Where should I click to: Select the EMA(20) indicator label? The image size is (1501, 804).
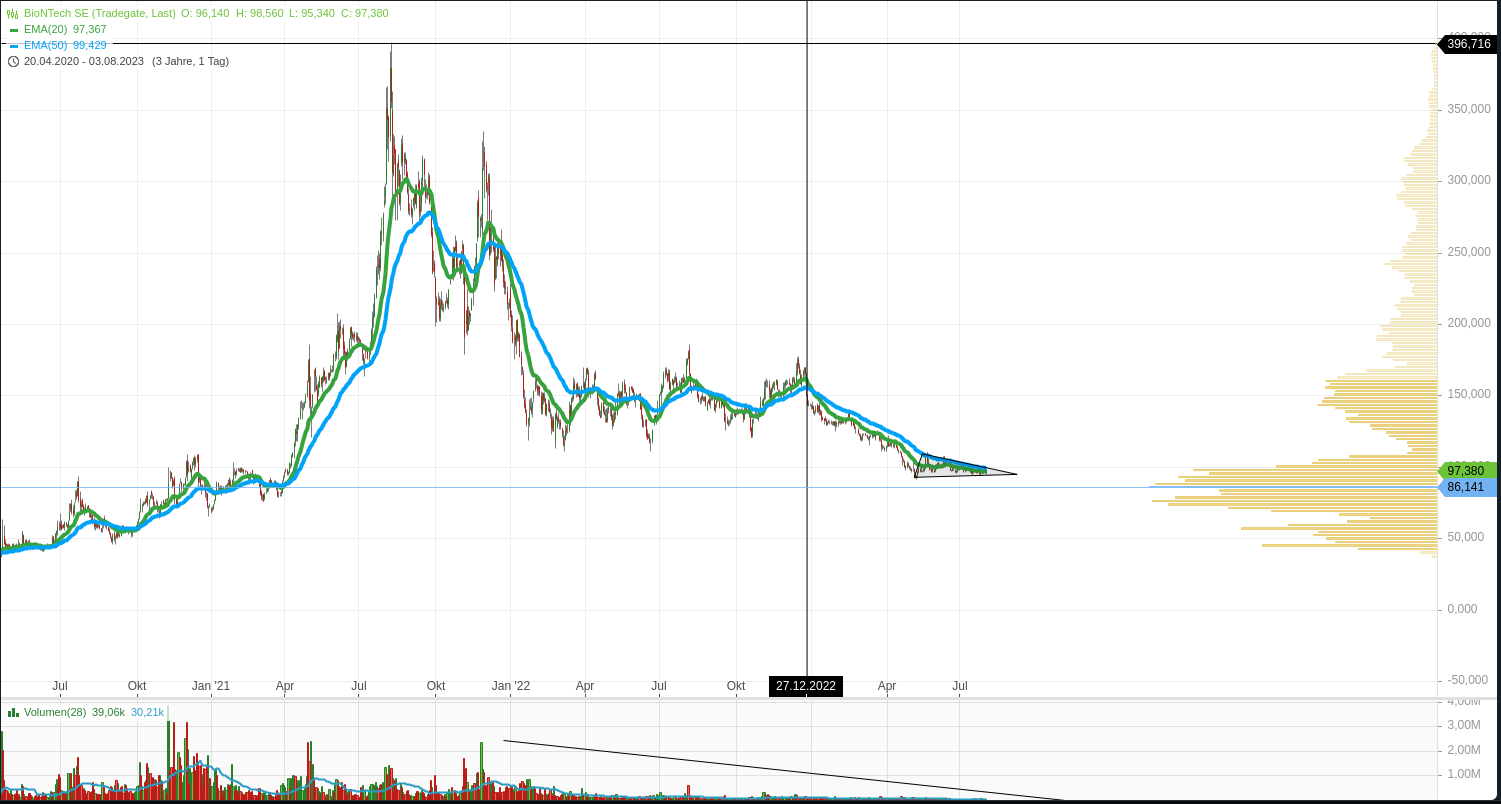pos(46,29)
